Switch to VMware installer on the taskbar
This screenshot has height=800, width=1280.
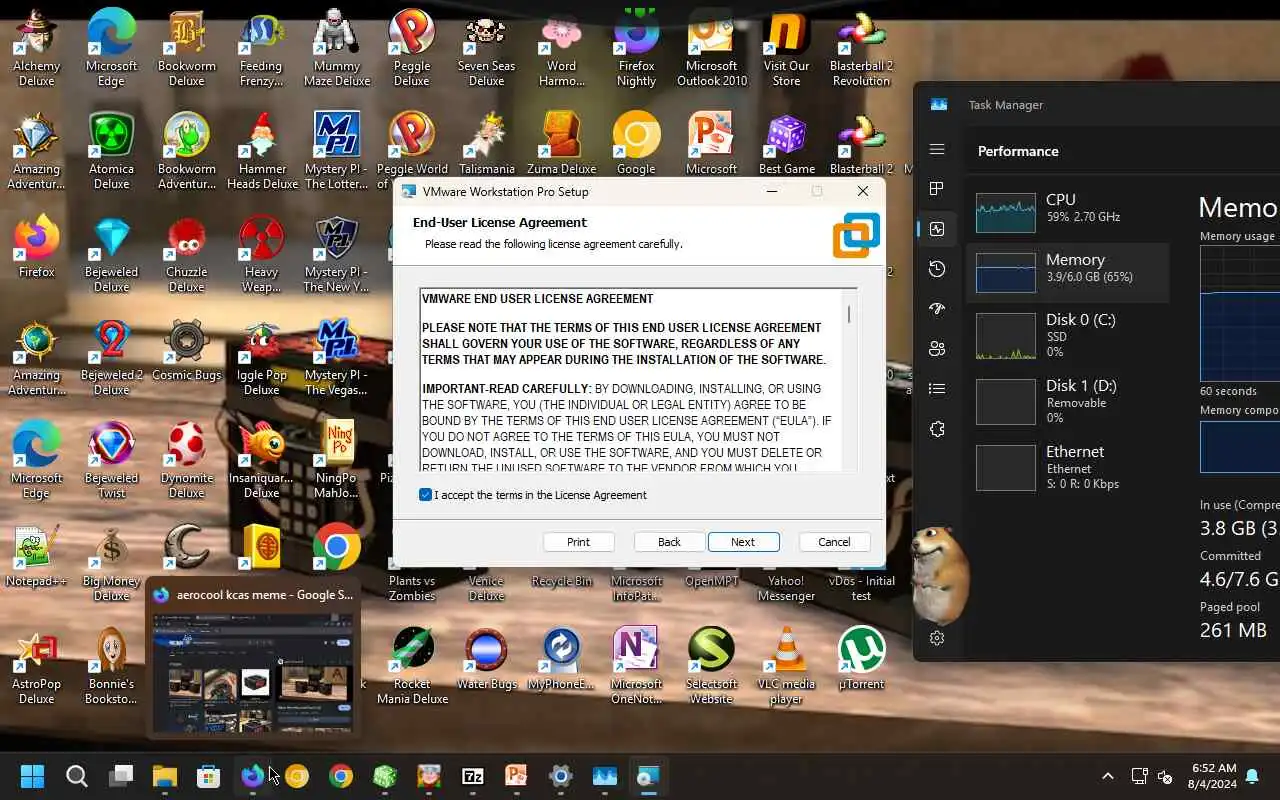649,776
